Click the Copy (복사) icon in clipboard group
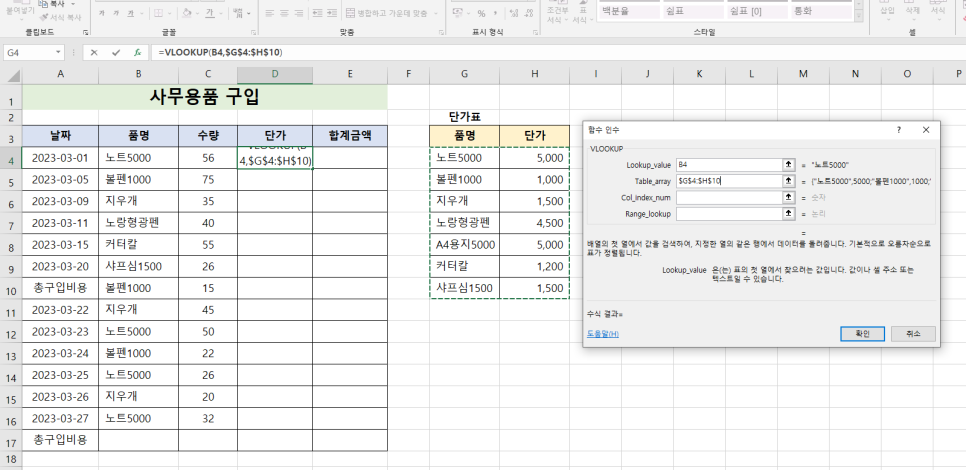 tap(44, 4)
